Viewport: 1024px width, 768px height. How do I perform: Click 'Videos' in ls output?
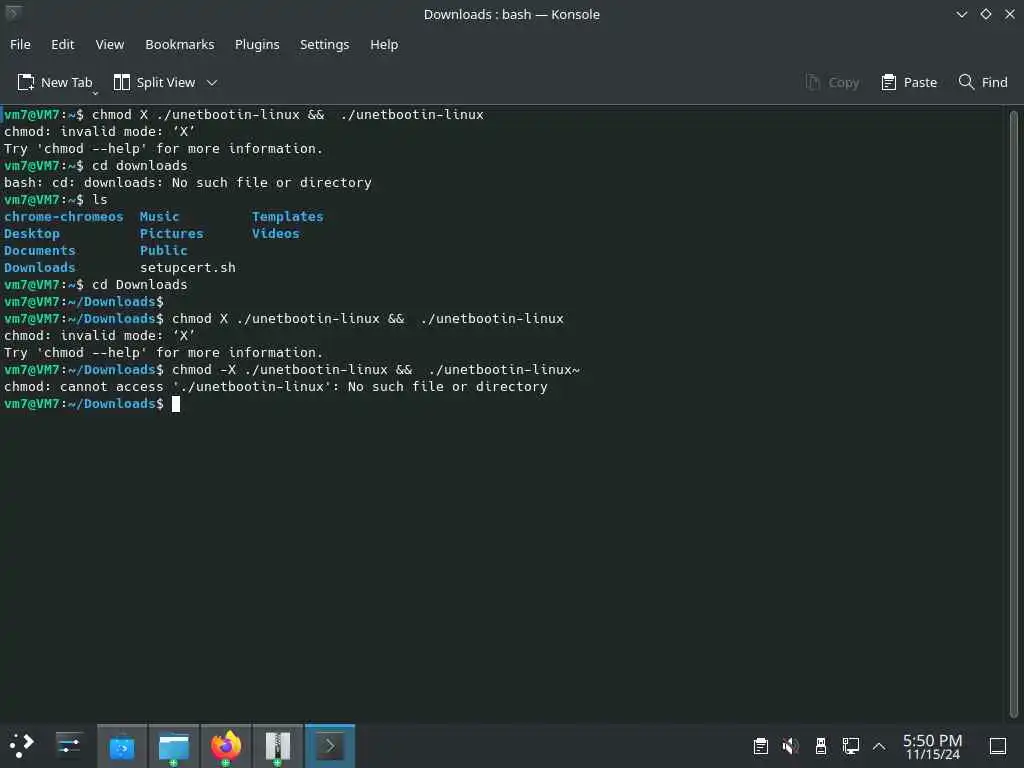[276, 234]
